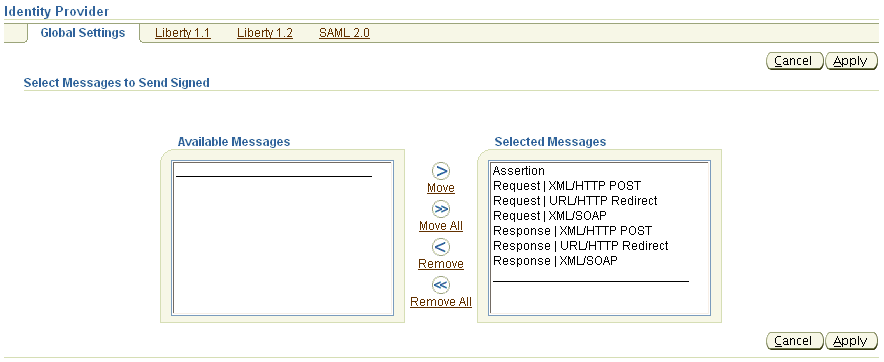Click the left-arrow Remove icon
This screenshot has width=884, height=362.
point(441,246)
